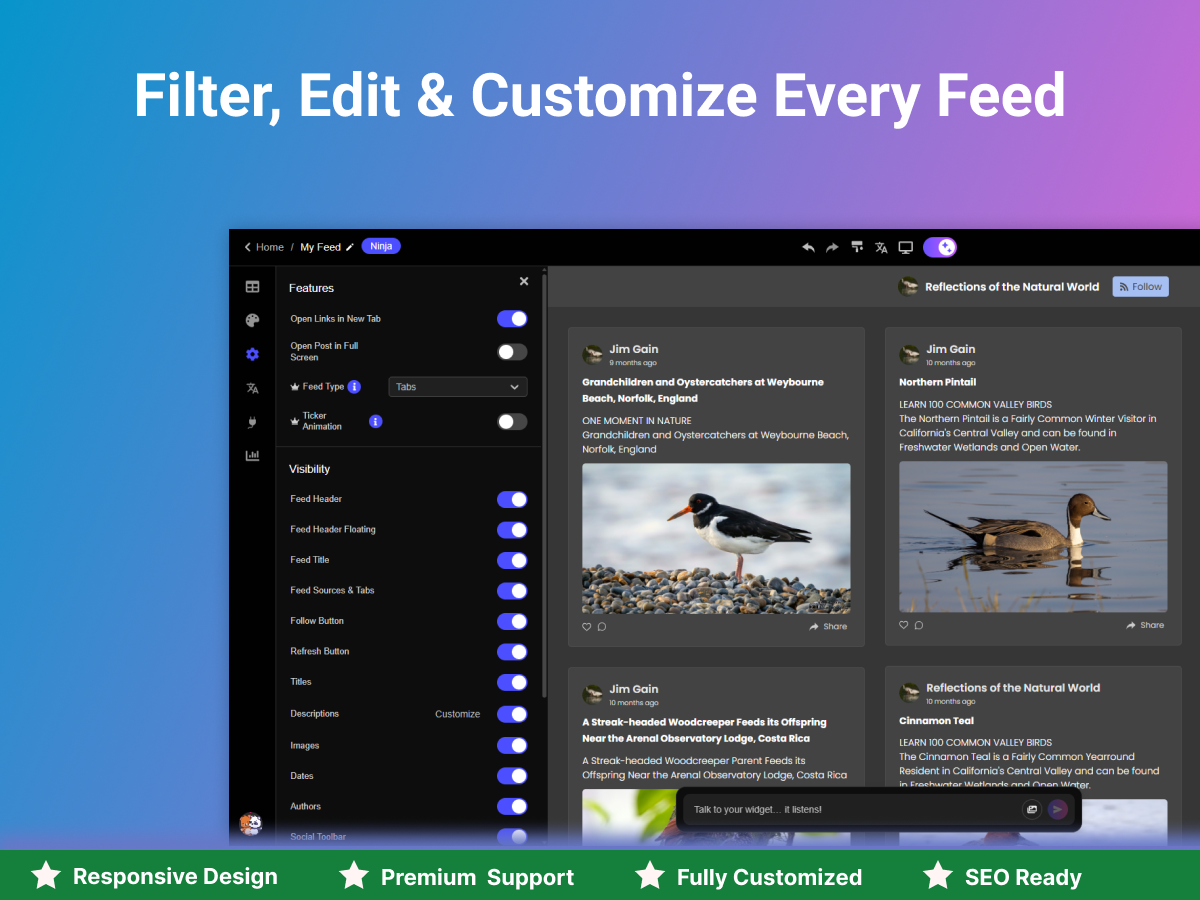Toggle Images visibility switch

coord(512,745)
